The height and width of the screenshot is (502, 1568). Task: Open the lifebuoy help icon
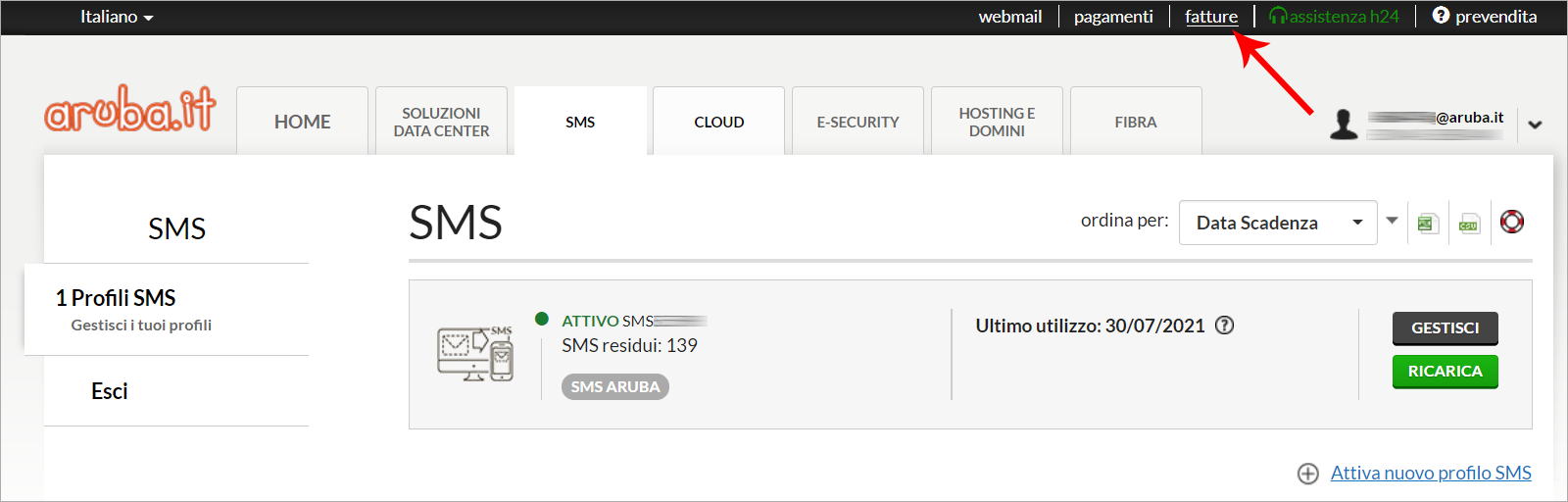pos(1512,223)
